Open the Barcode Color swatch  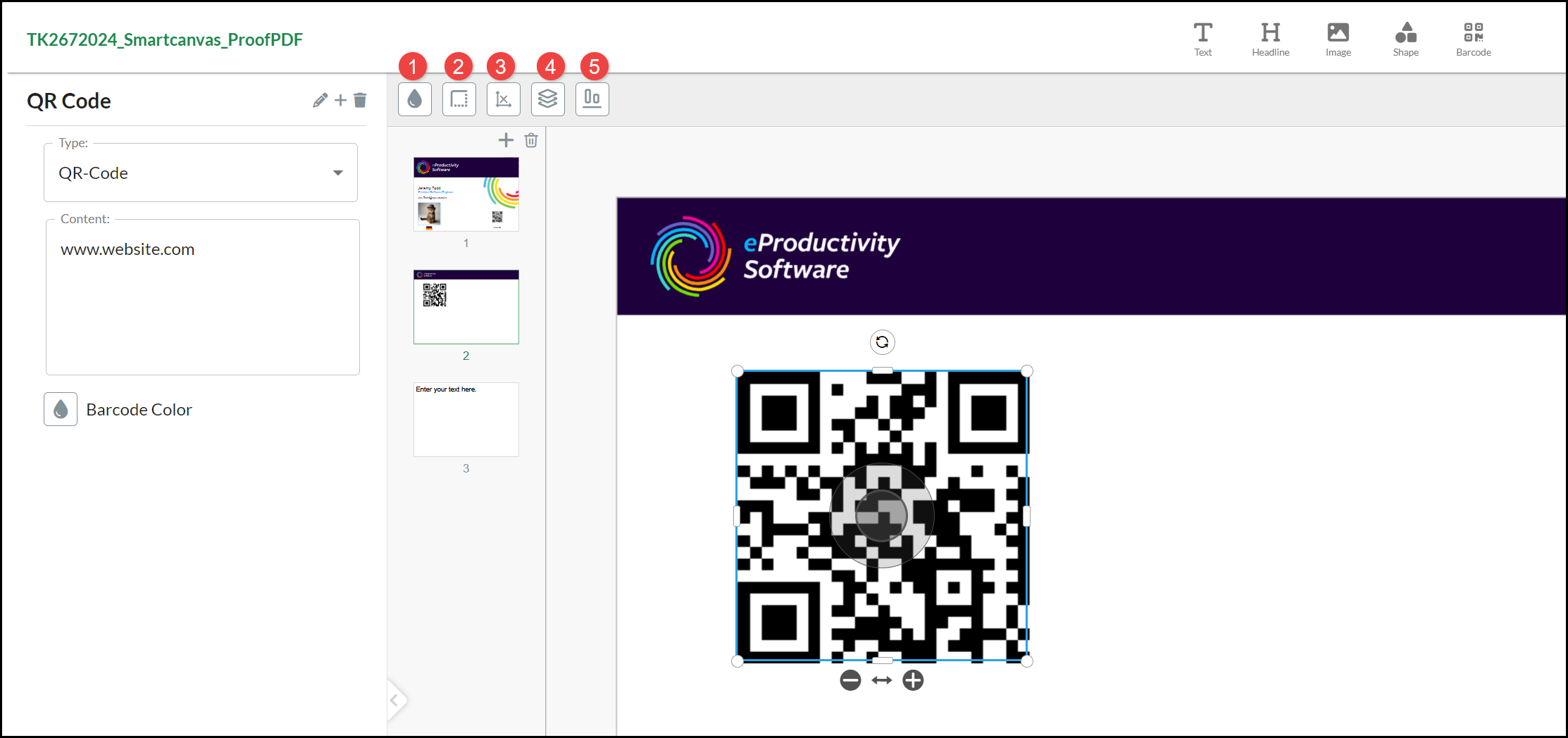(x=61, y=409)
